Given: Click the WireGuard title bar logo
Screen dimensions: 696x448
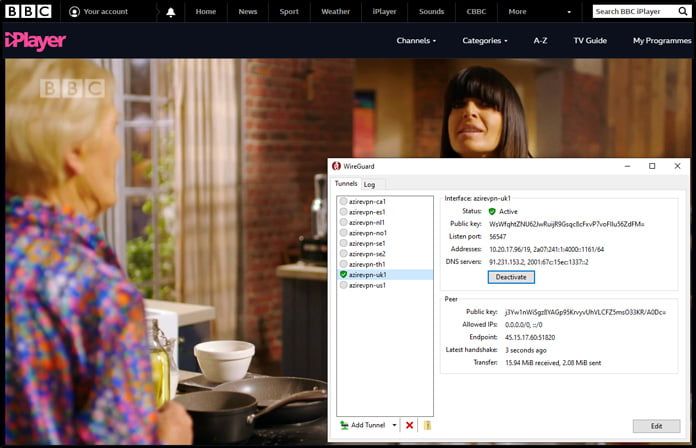Looking at the screenshot, I should point(336,166).
